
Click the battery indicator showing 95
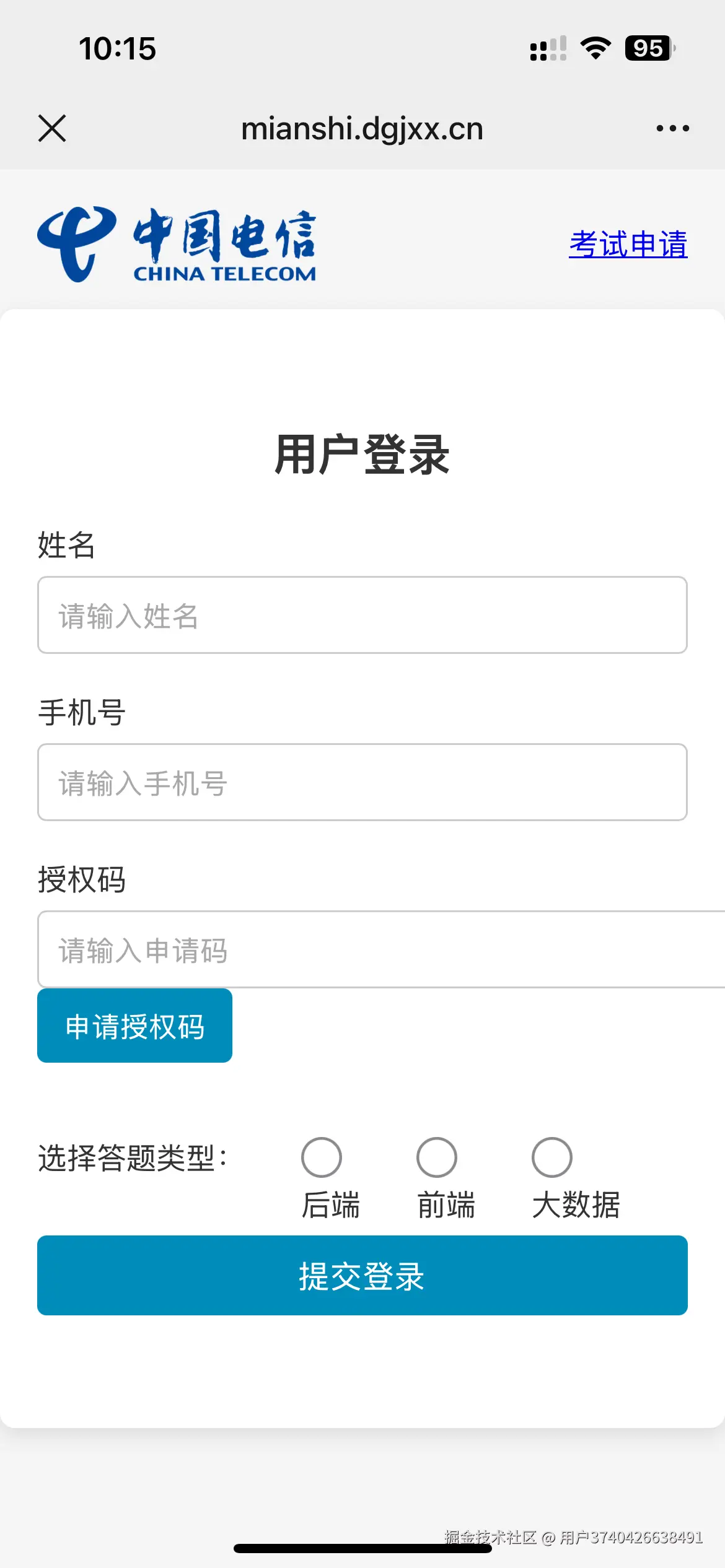648,48
